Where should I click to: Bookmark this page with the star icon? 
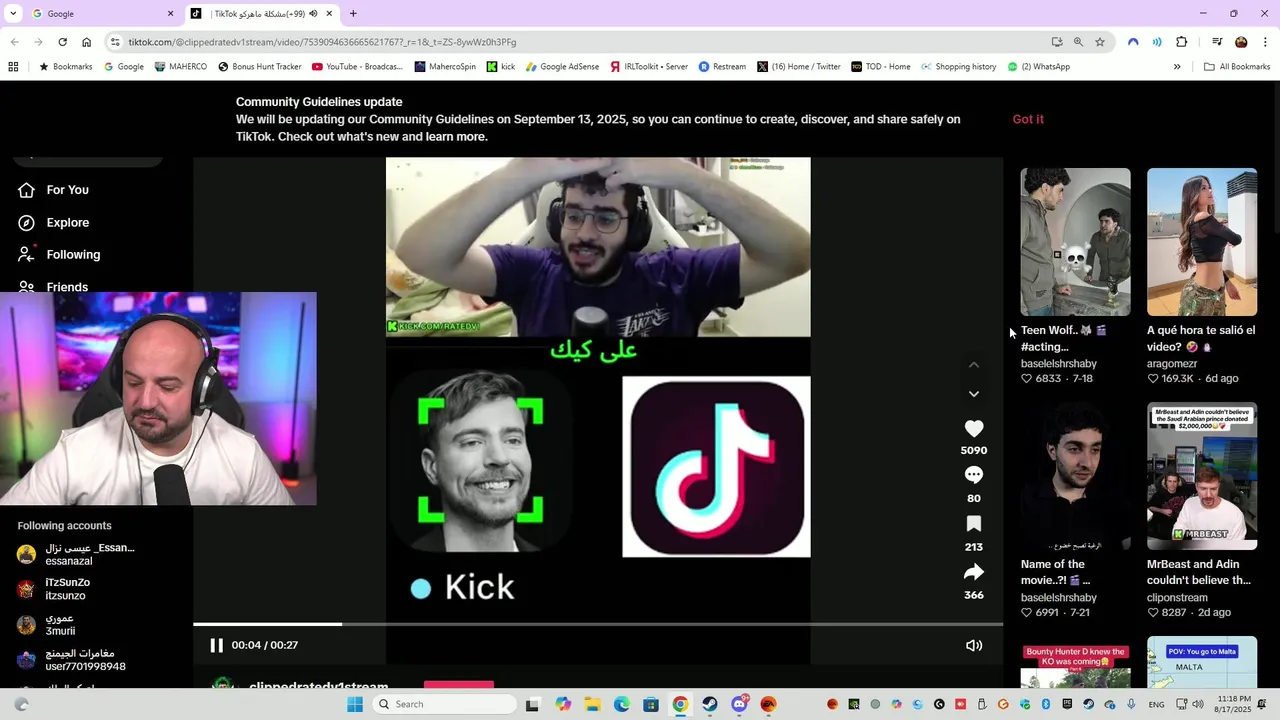point(1100,42)
